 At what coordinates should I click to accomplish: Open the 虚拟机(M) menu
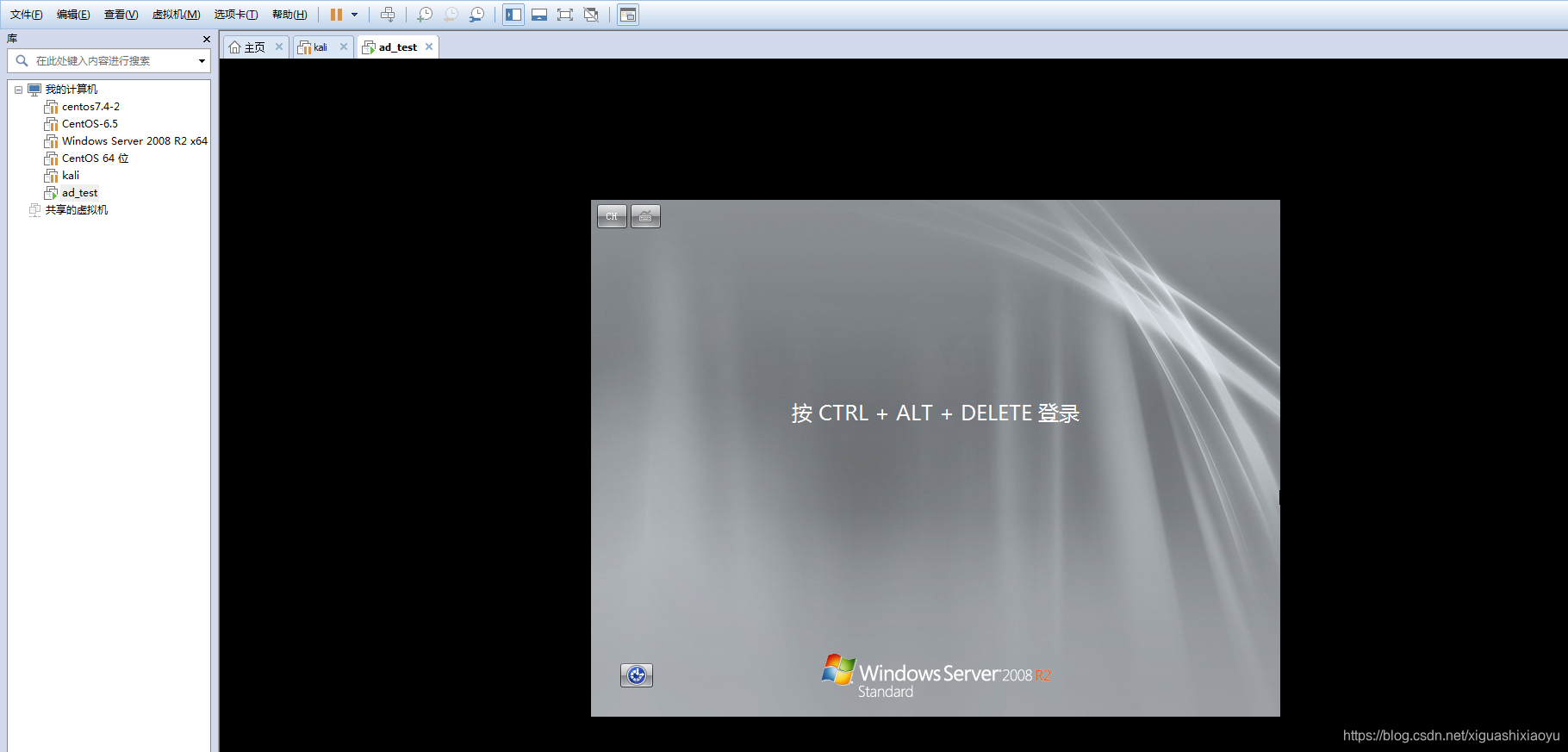pyautogui.click(x=176, y=15)
